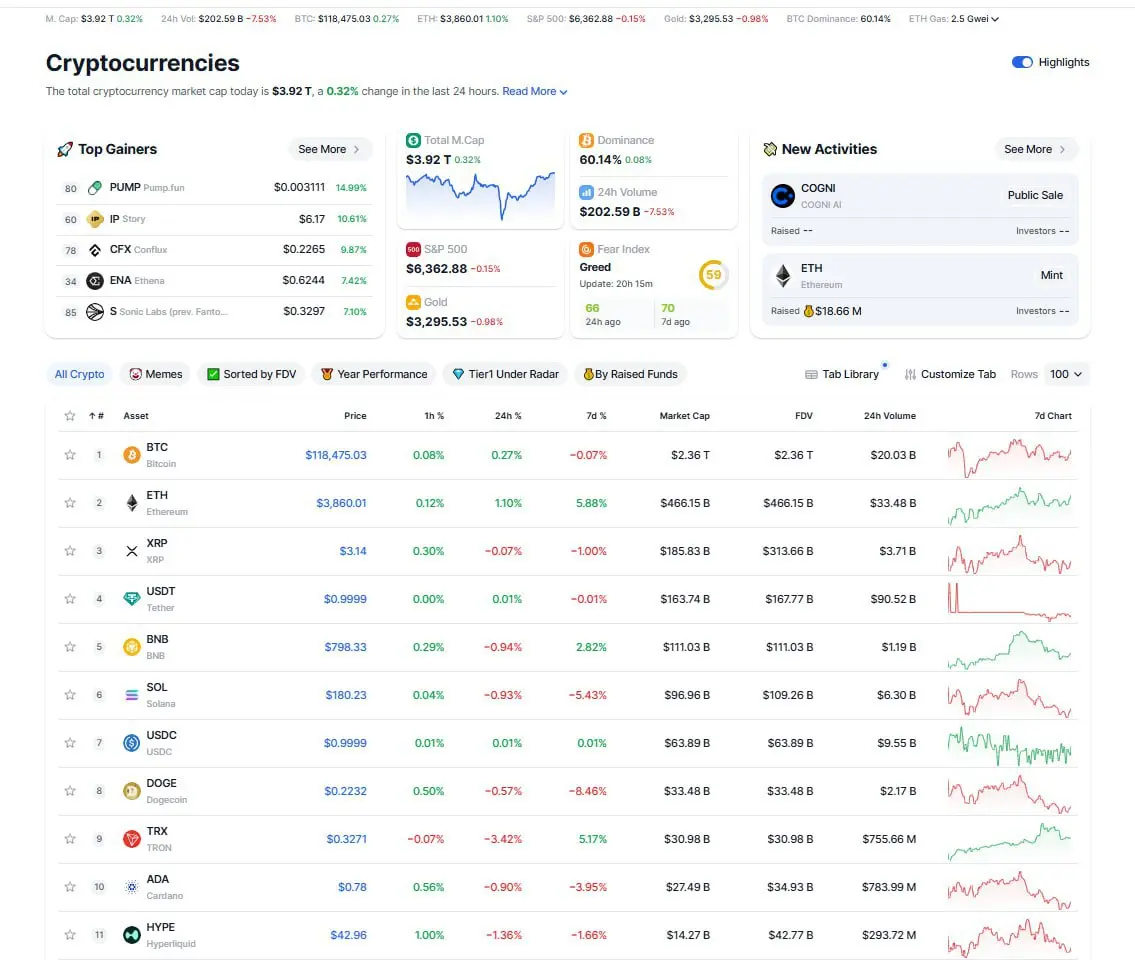Star the TRX row
The height and width of the screenshot is (960, 1135).
[x=70, y=839]
